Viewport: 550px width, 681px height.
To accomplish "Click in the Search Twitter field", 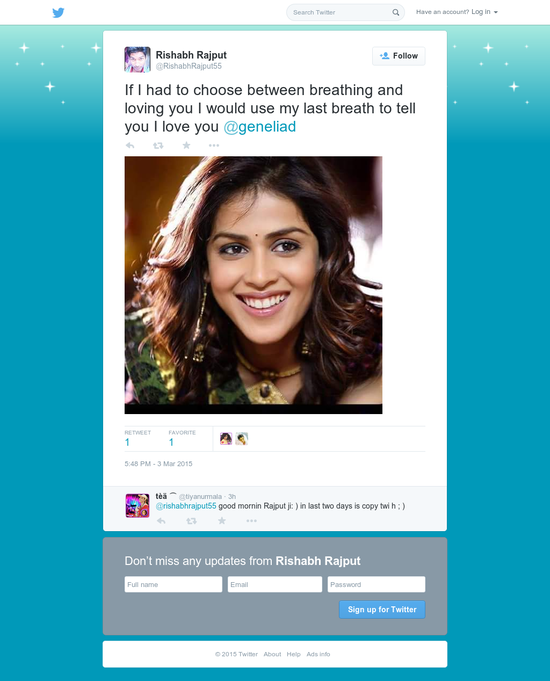I will (341, 13).
